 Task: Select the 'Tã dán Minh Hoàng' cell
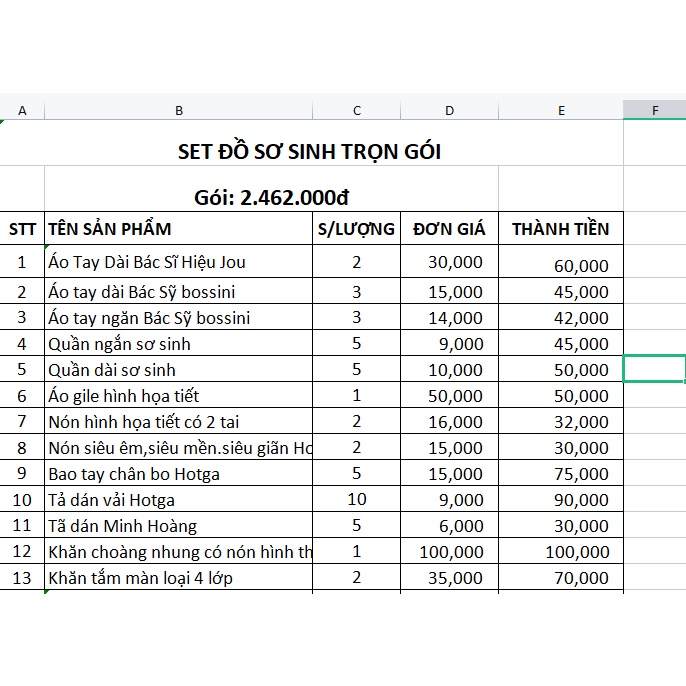(x=178, y=526)
